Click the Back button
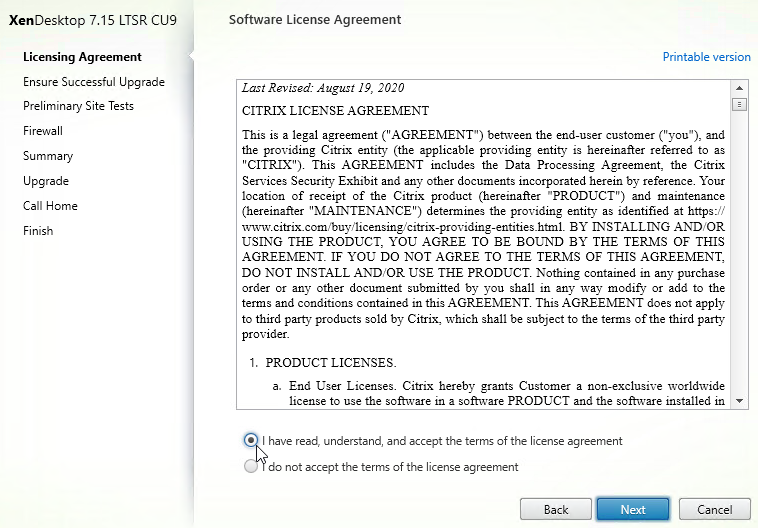Viewport: 758px width, 528px height. (556, 510)
